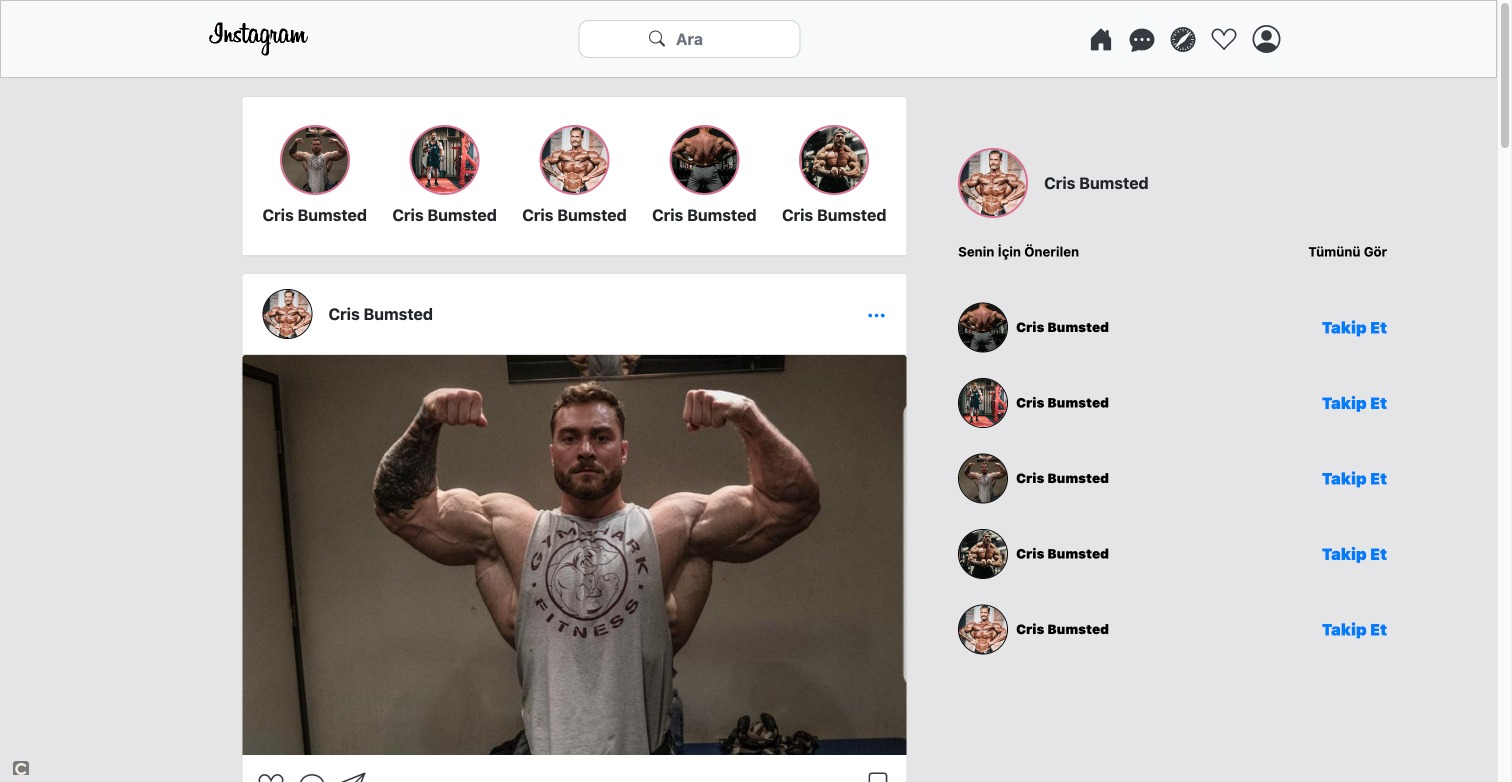Click the search magnifier icon
The image size is (1512, 782).
(657, 39)
